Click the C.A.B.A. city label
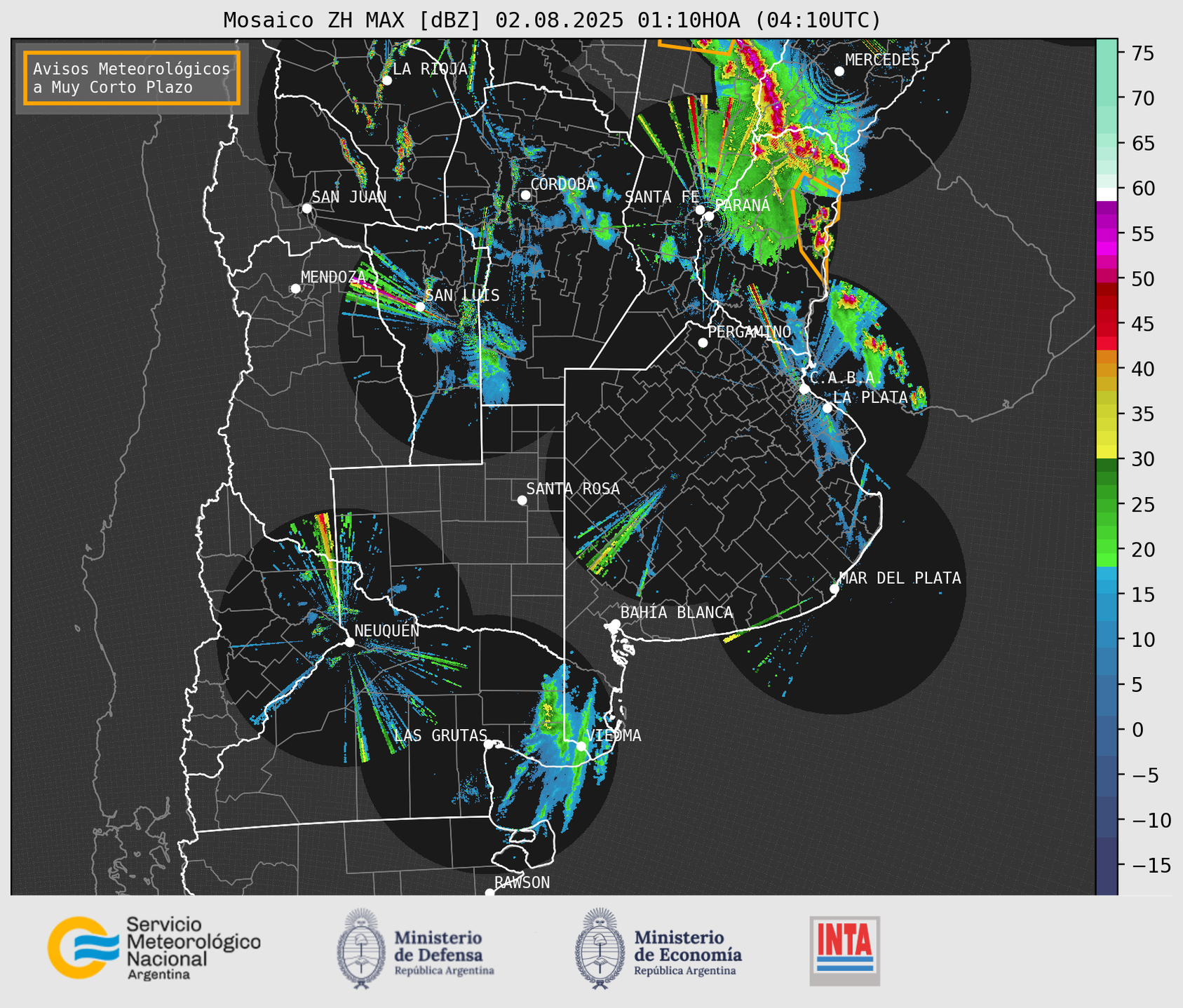The height and width of the screenshot is (1008, 1183). (846, 378)
